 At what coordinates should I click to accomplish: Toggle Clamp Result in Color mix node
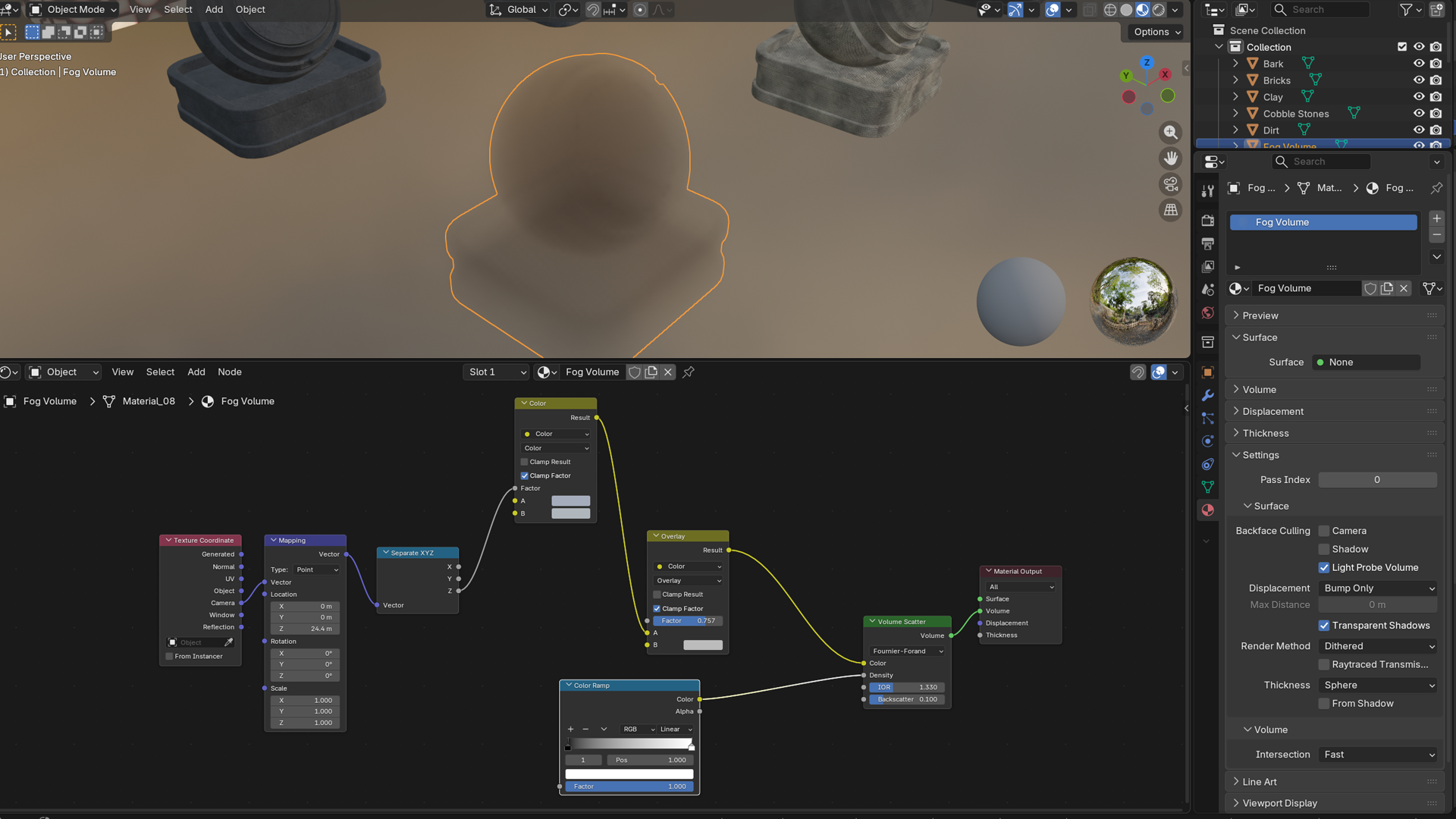tap(524, 462)
